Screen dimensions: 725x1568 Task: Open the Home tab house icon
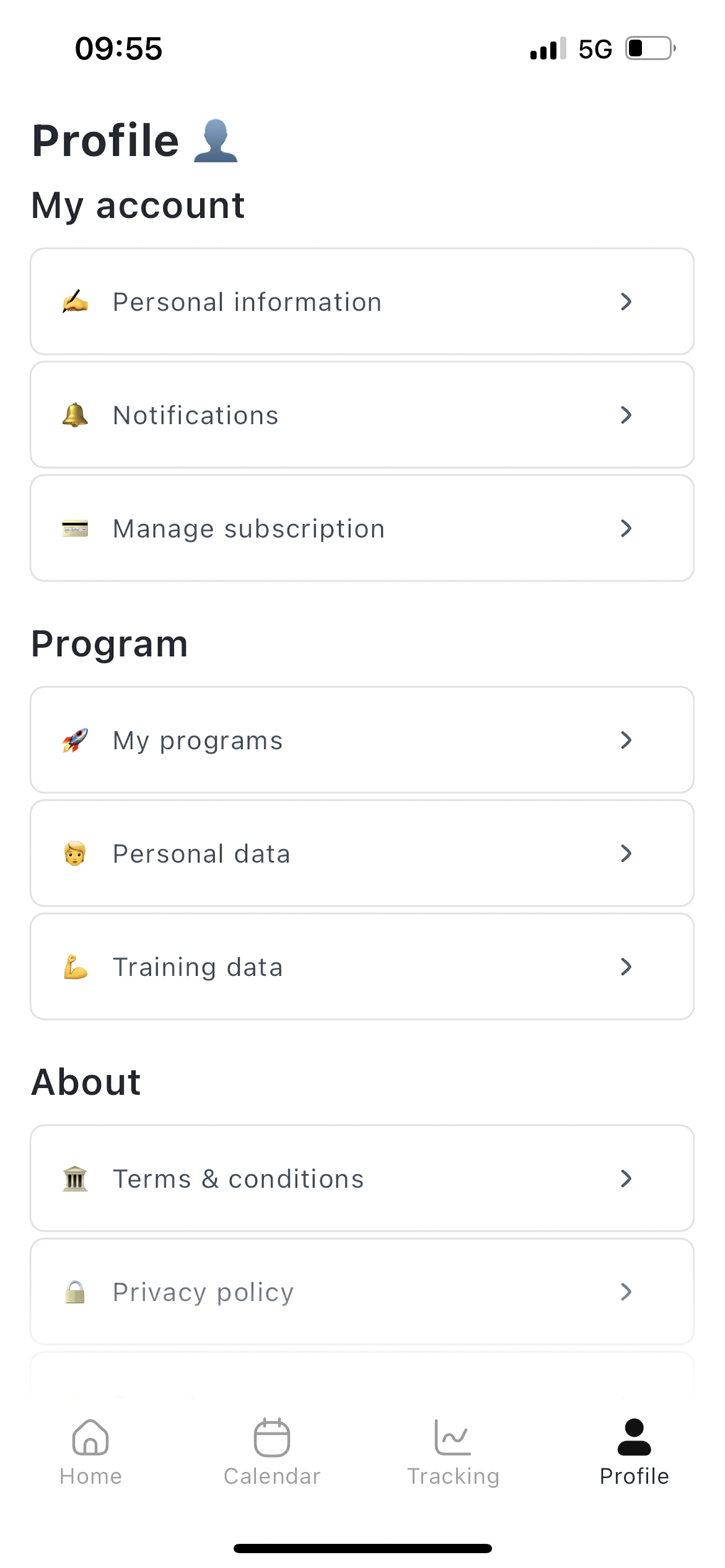[x=90, y=1437]
